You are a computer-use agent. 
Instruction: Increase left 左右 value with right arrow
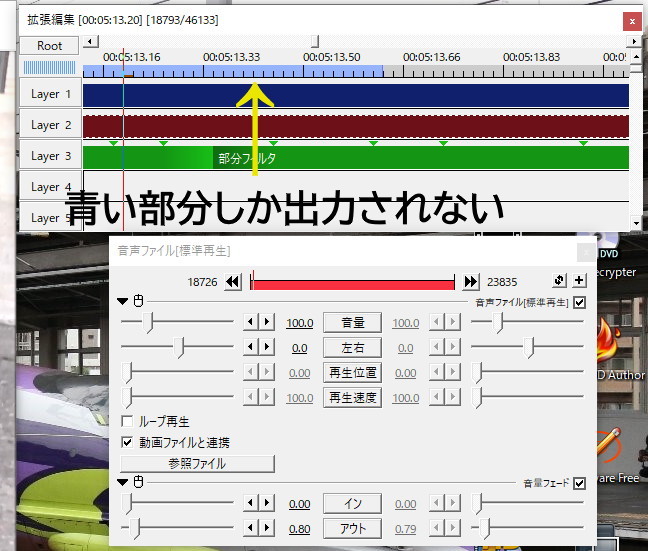(267, 347)
